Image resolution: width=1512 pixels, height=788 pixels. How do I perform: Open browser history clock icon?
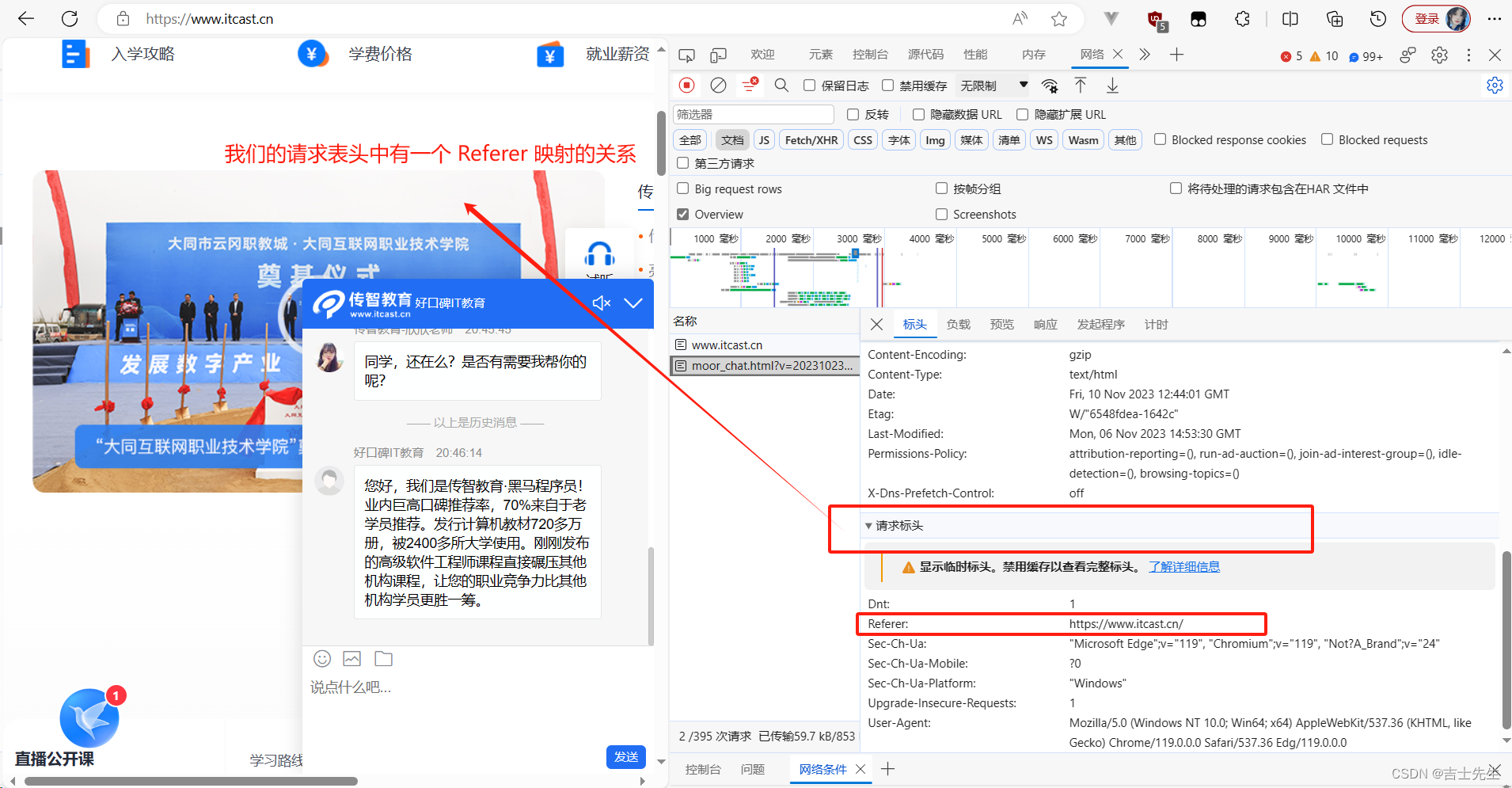coord(1378,19)
